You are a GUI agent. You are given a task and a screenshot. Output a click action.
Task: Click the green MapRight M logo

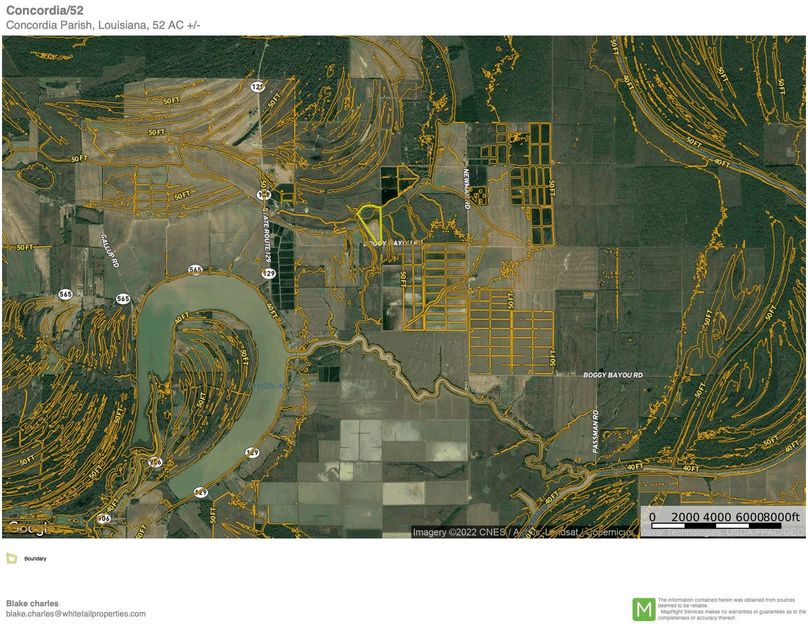(x=644, y=609)
